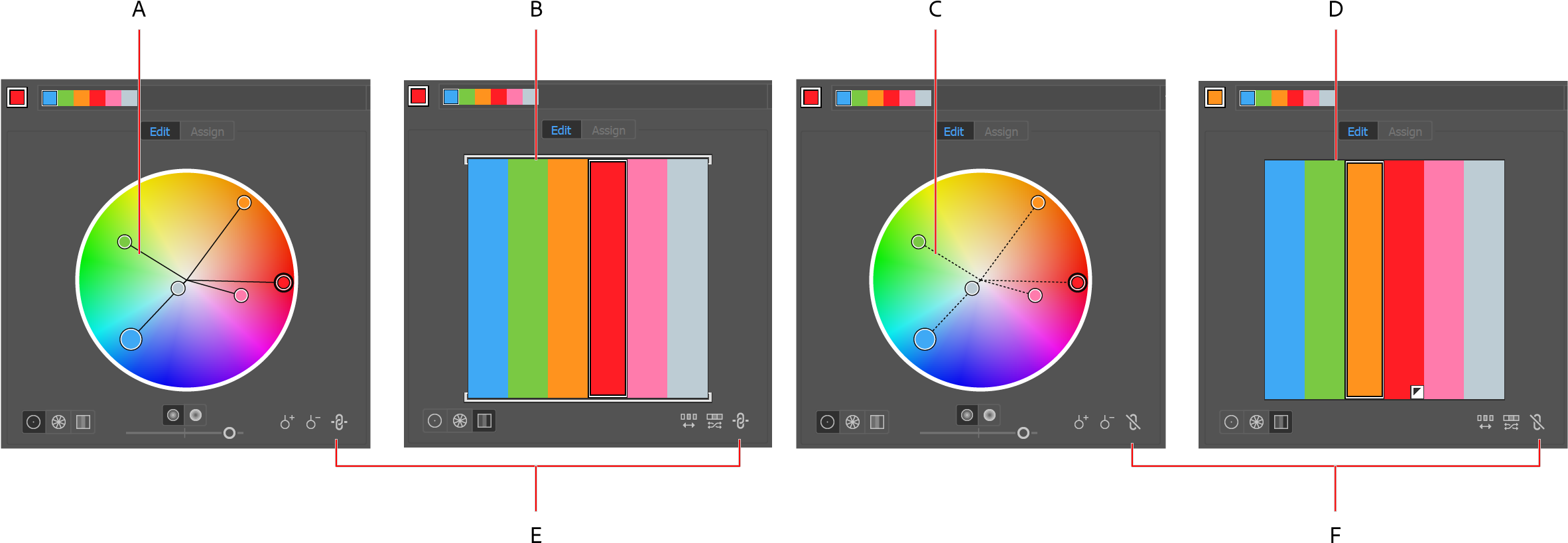1568x543 pixels.
Task: Click the Assign tab in the red-selected color bars panel
Action: pyautogui.click(x=608, y=130)
